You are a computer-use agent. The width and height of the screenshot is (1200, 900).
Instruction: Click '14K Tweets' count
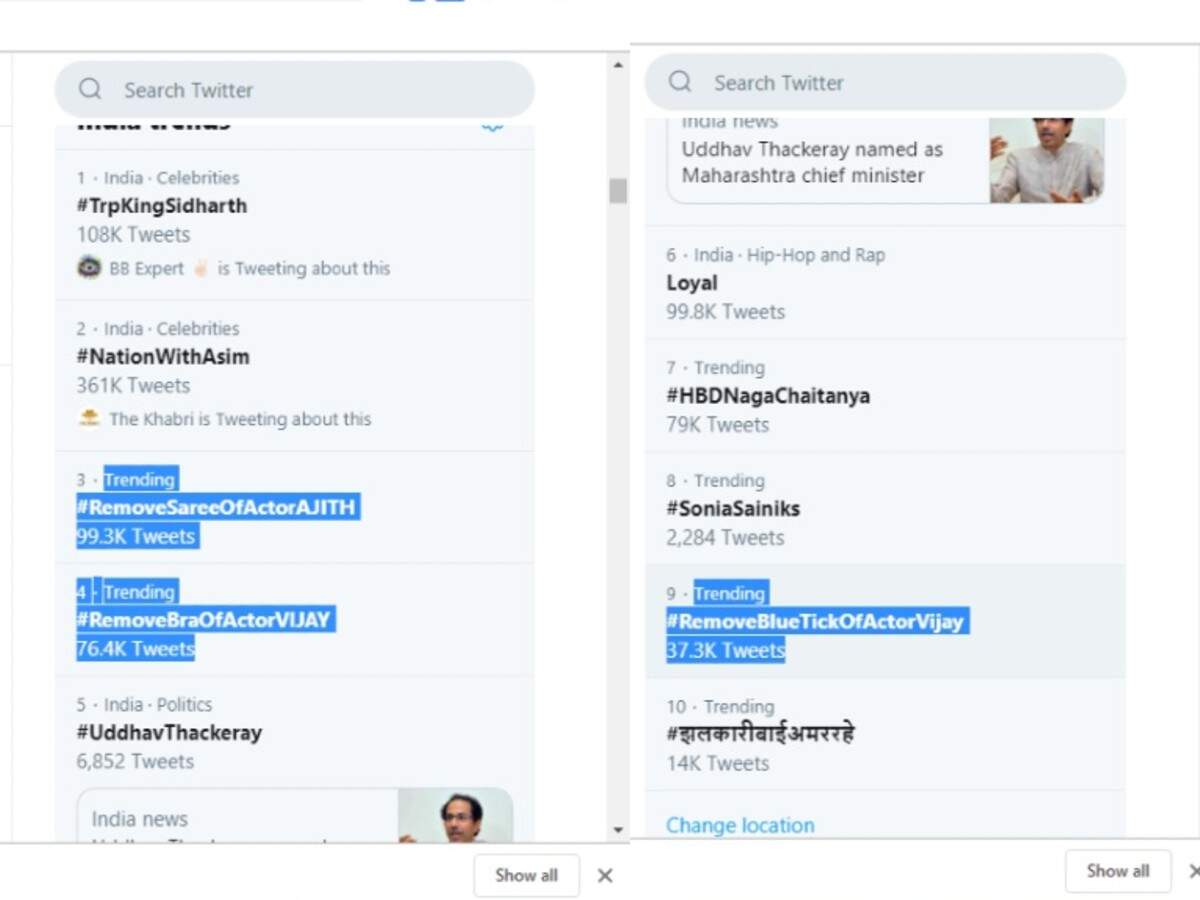click(717, 764)
